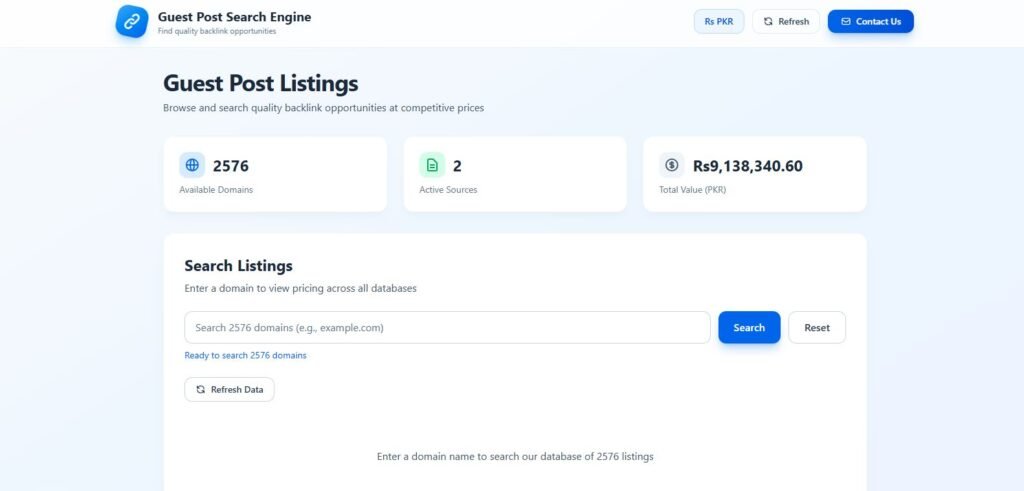Screen dimensions: 1024x491
Task: Click the envelope icon in Contact Us
Action: click(x=846, y=21)
